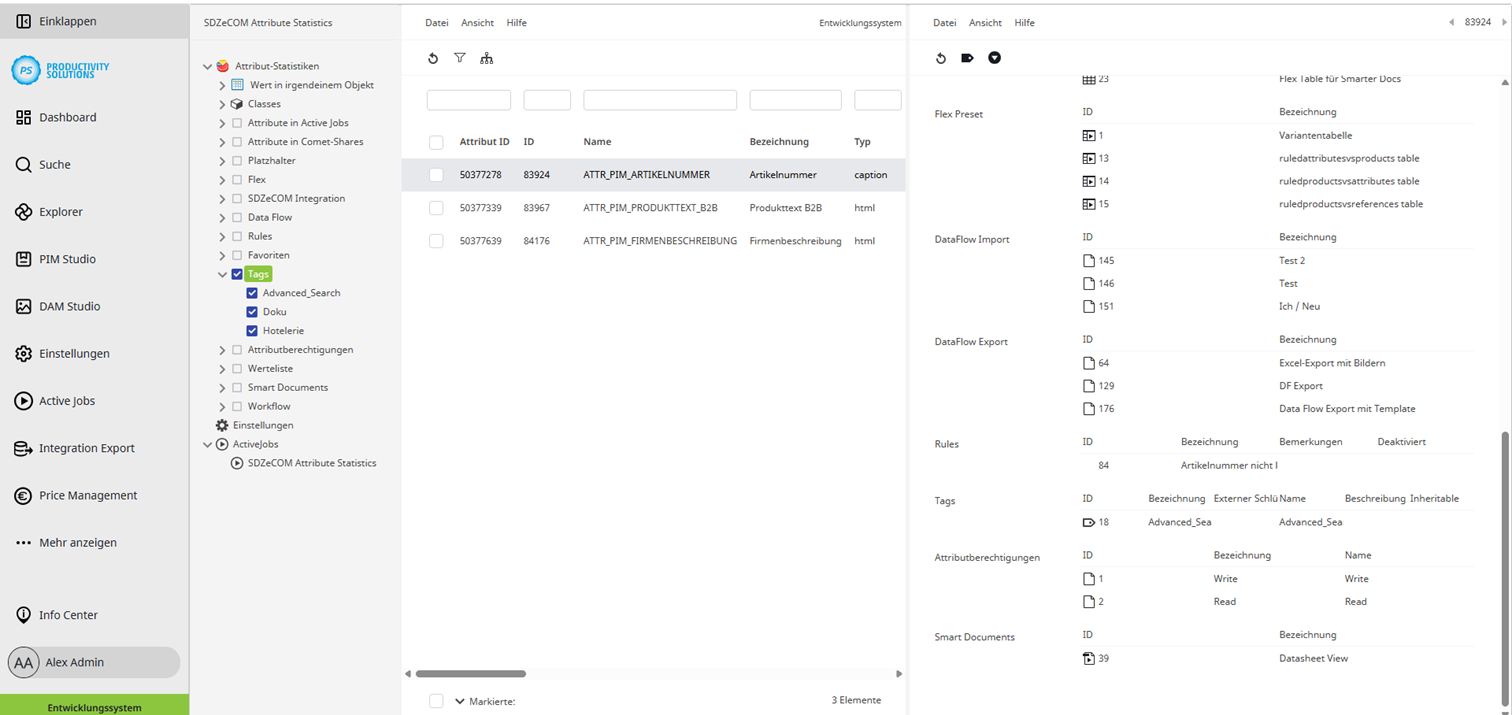Viewport: 1512px width, 715px height.
Task: Select the row checkbox for ATTR_PIM_PRODUKTTEXT_B2B
Action: tap(435, 207)
